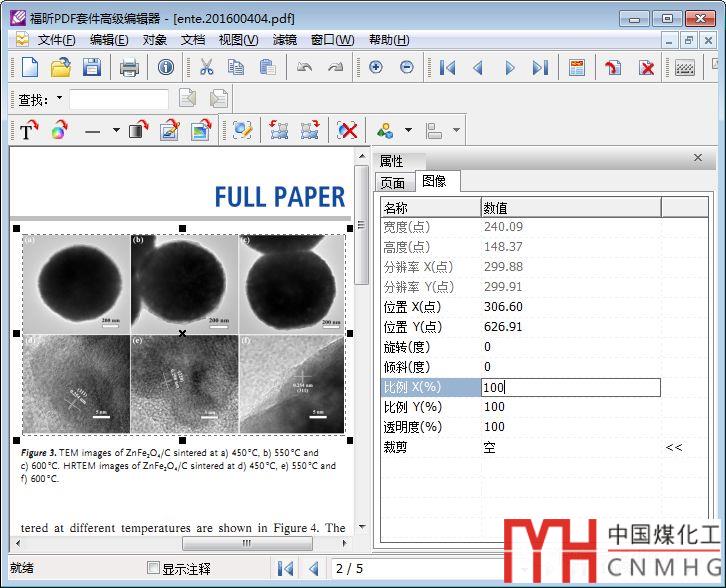Jump to first page in top toolbar

click(448, 67)
